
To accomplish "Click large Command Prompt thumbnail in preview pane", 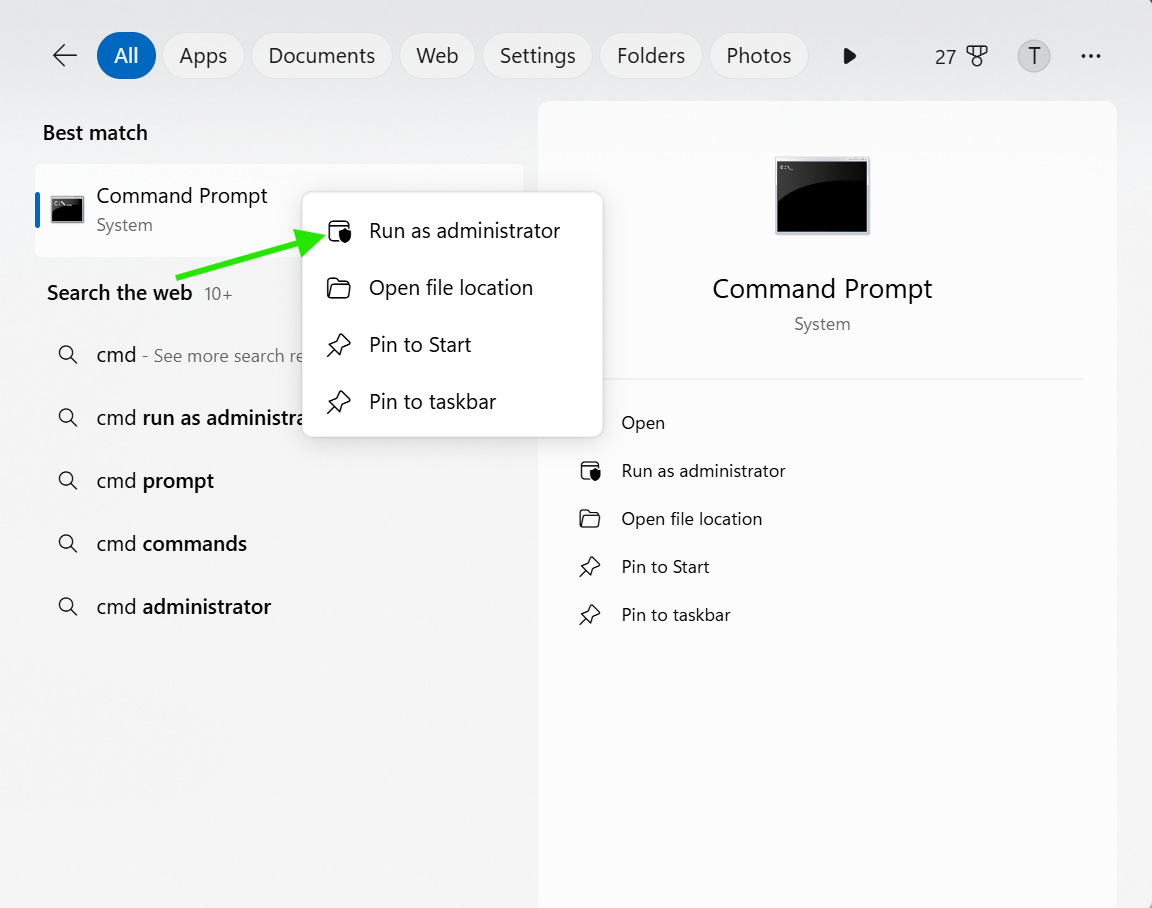I will [x=822, y=196].
